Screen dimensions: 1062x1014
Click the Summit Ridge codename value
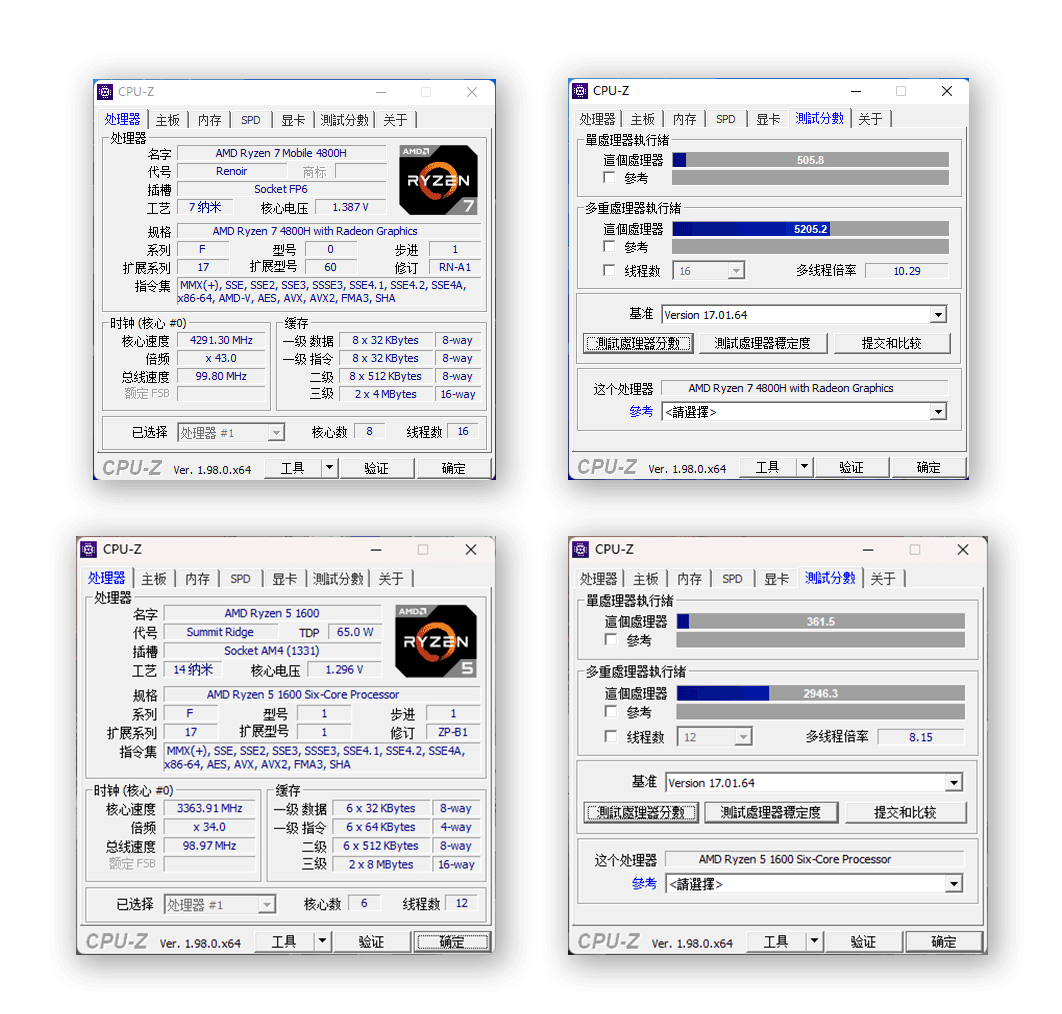[220, 632]
